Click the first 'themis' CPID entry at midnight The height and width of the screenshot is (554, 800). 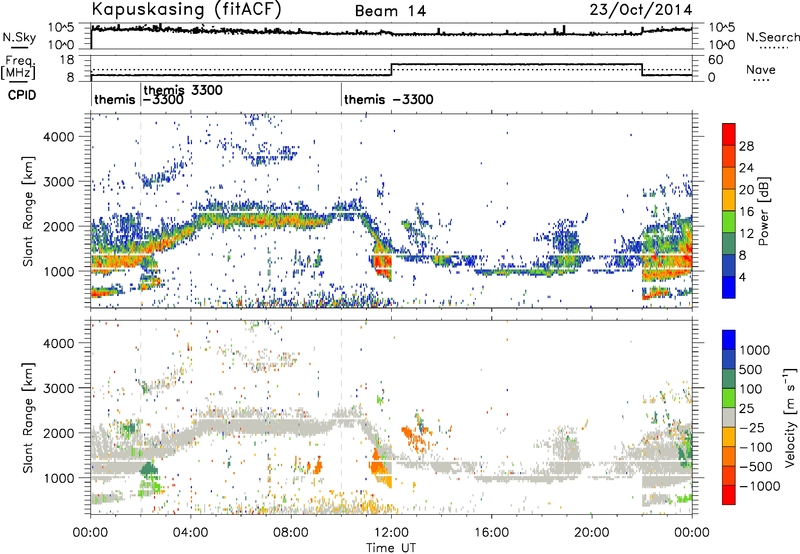115,99
